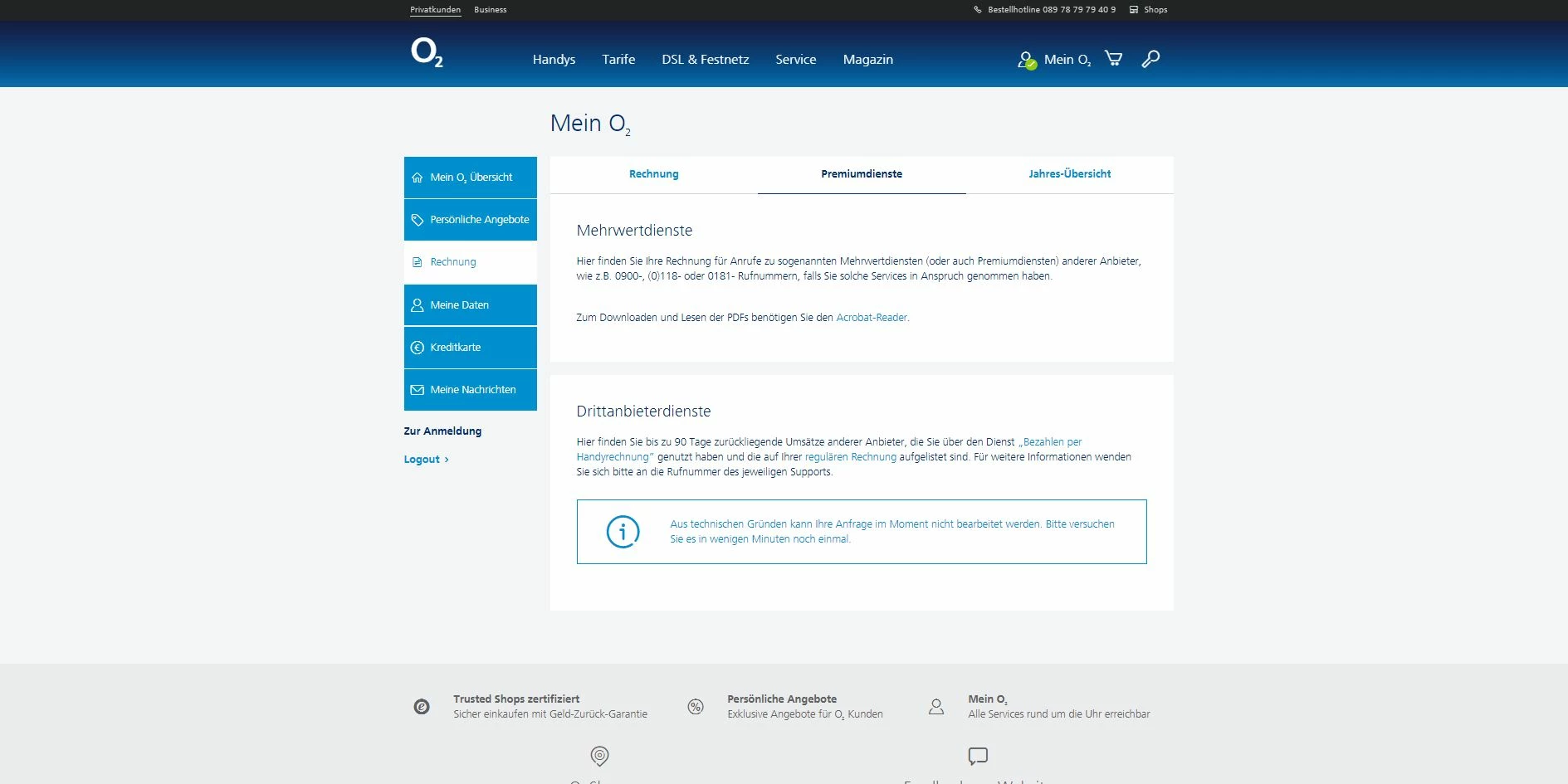Select Privatkunden in the top bar

pos(435,10)
